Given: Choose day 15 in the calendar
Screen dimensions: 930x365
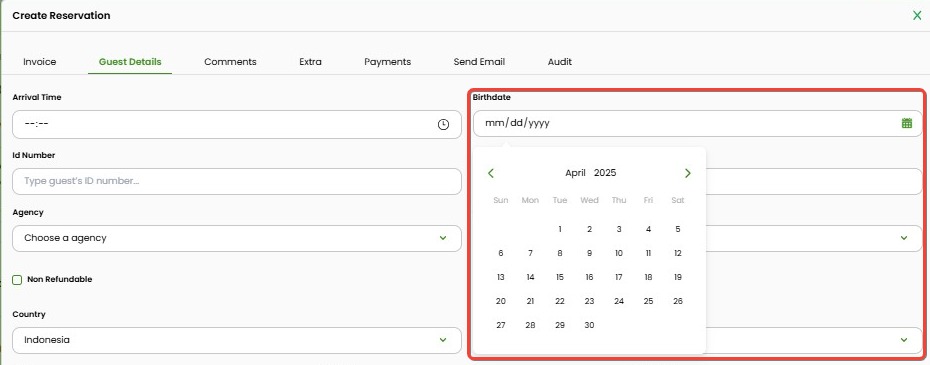Looking at the screenshot, I should click(x=560, y=277).
